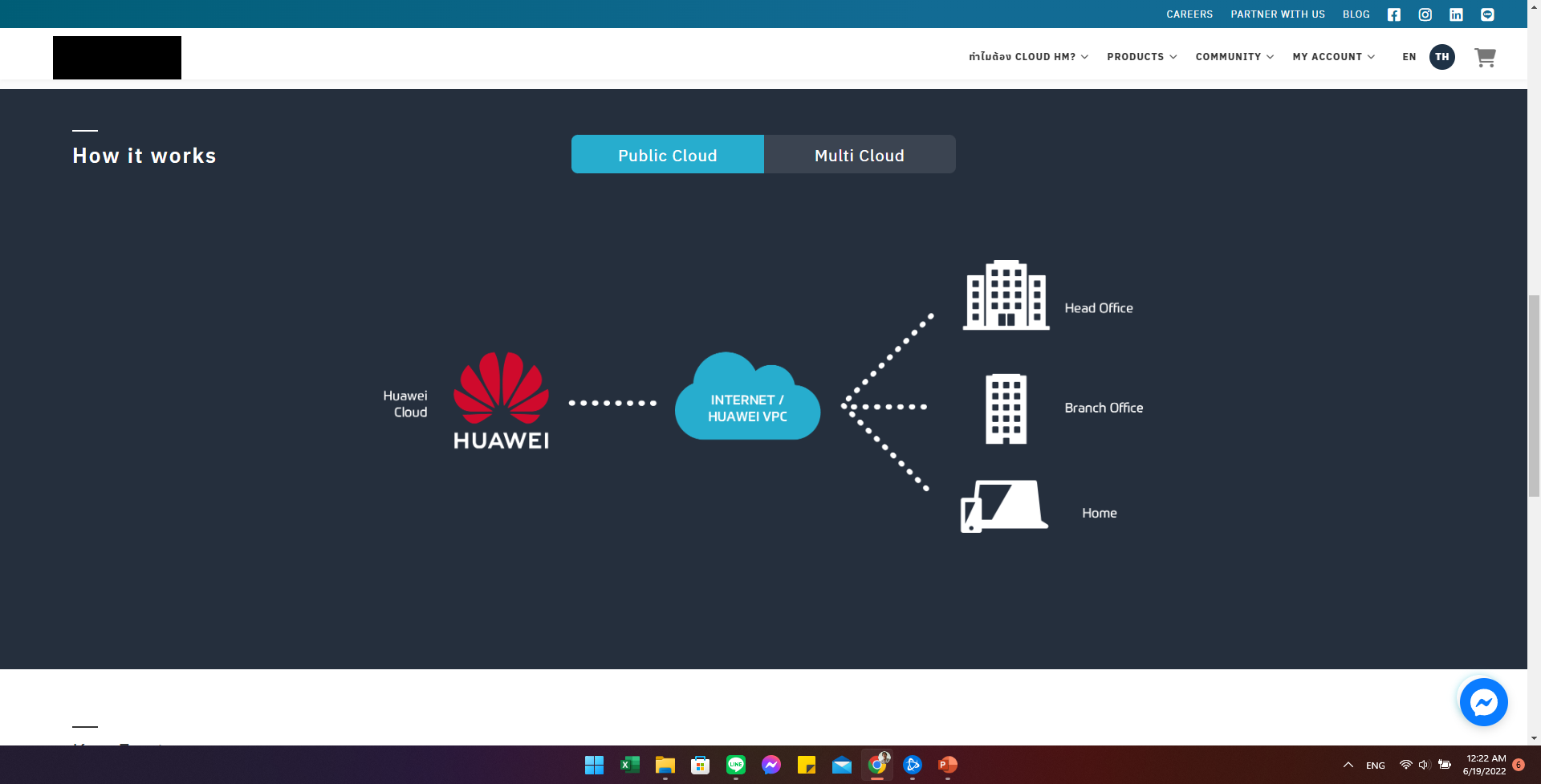Switch language to TH

[1442, 57]
